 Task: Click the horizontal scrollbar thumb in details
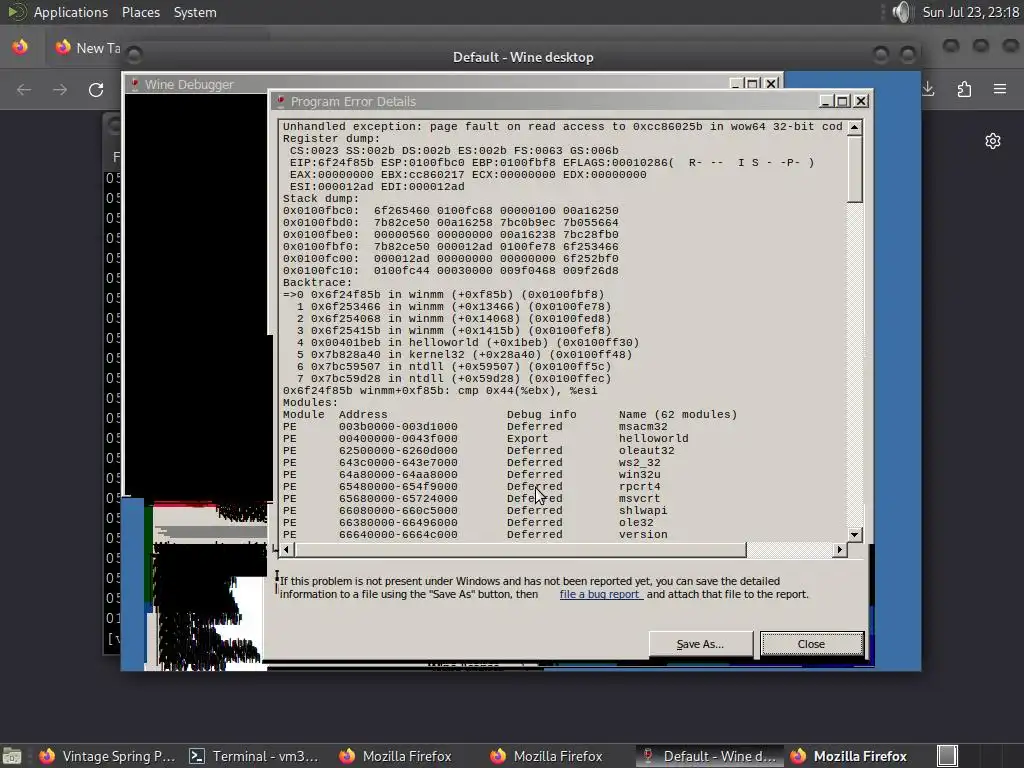[x=519, y=550]
